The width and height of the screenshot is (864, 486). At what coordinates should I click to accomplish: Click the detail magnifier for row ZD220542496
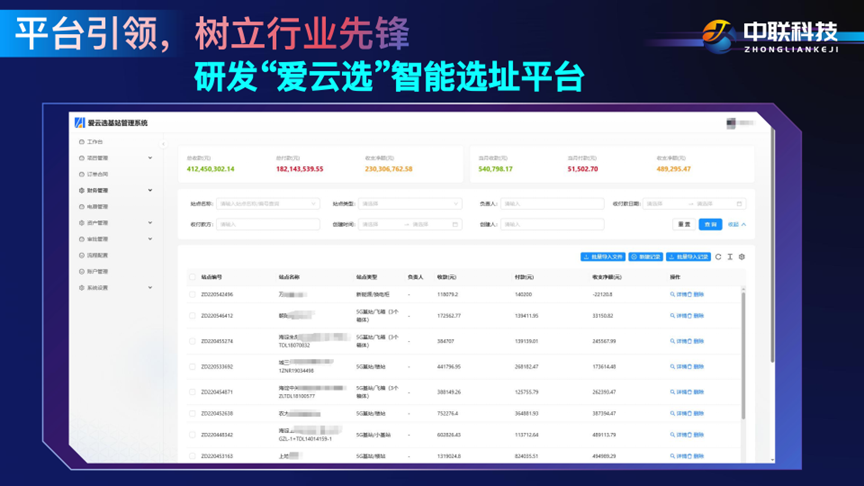pos(672,294)
